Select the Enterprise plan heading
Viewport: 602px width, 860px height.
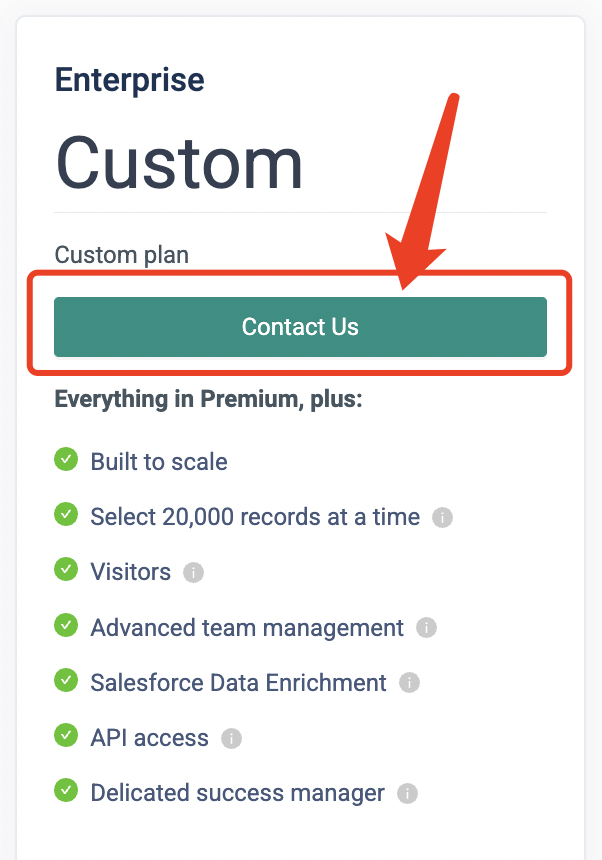[129, 80]
